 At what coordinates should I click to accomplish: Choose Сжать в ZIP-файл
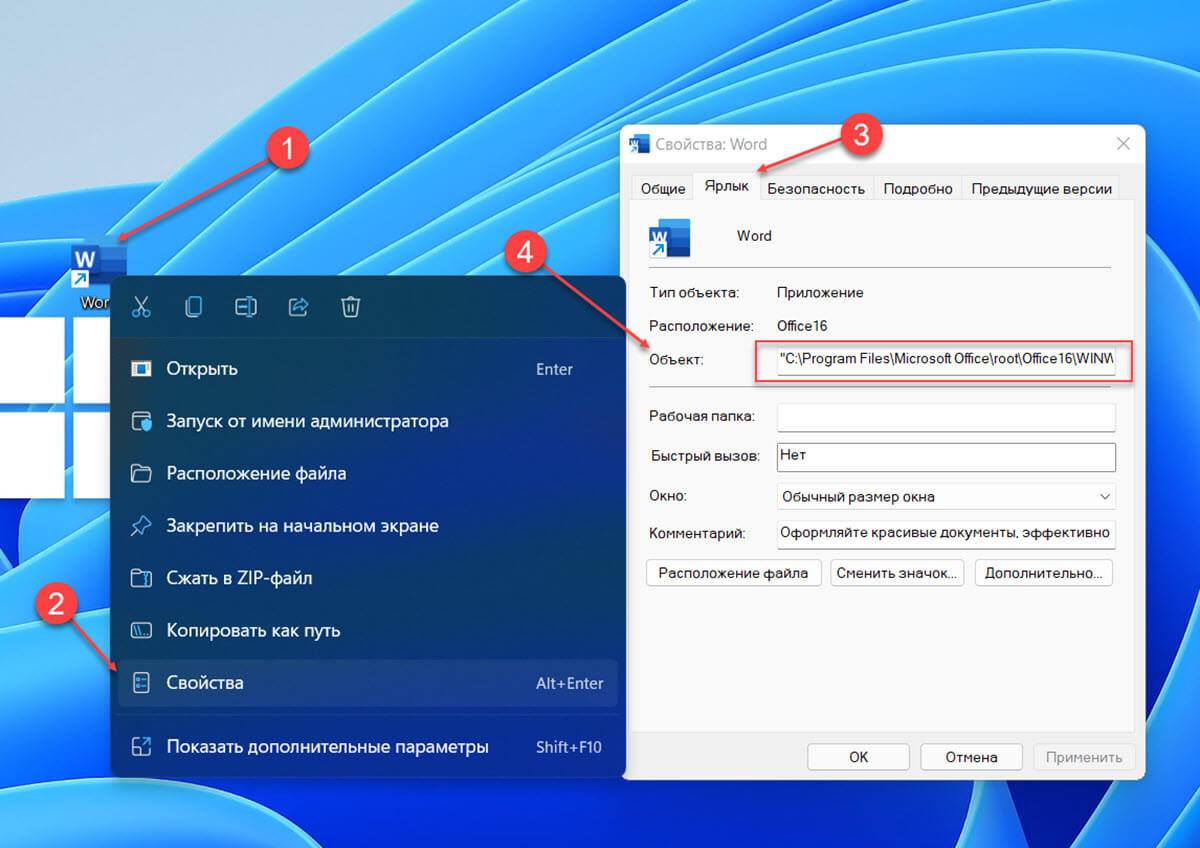pyautogui.click(x=367, y=578)
